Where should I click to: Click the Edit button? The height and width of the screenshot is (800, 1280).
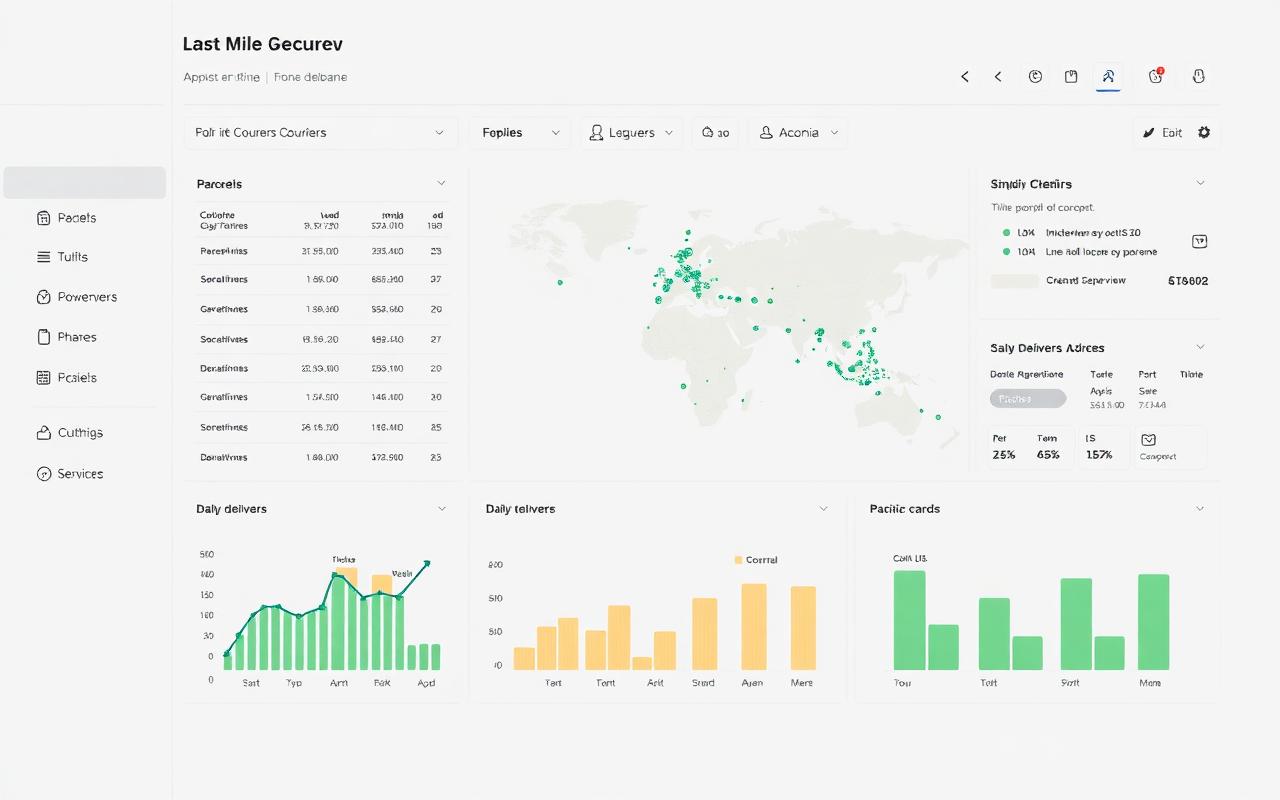pos(1162,132)
